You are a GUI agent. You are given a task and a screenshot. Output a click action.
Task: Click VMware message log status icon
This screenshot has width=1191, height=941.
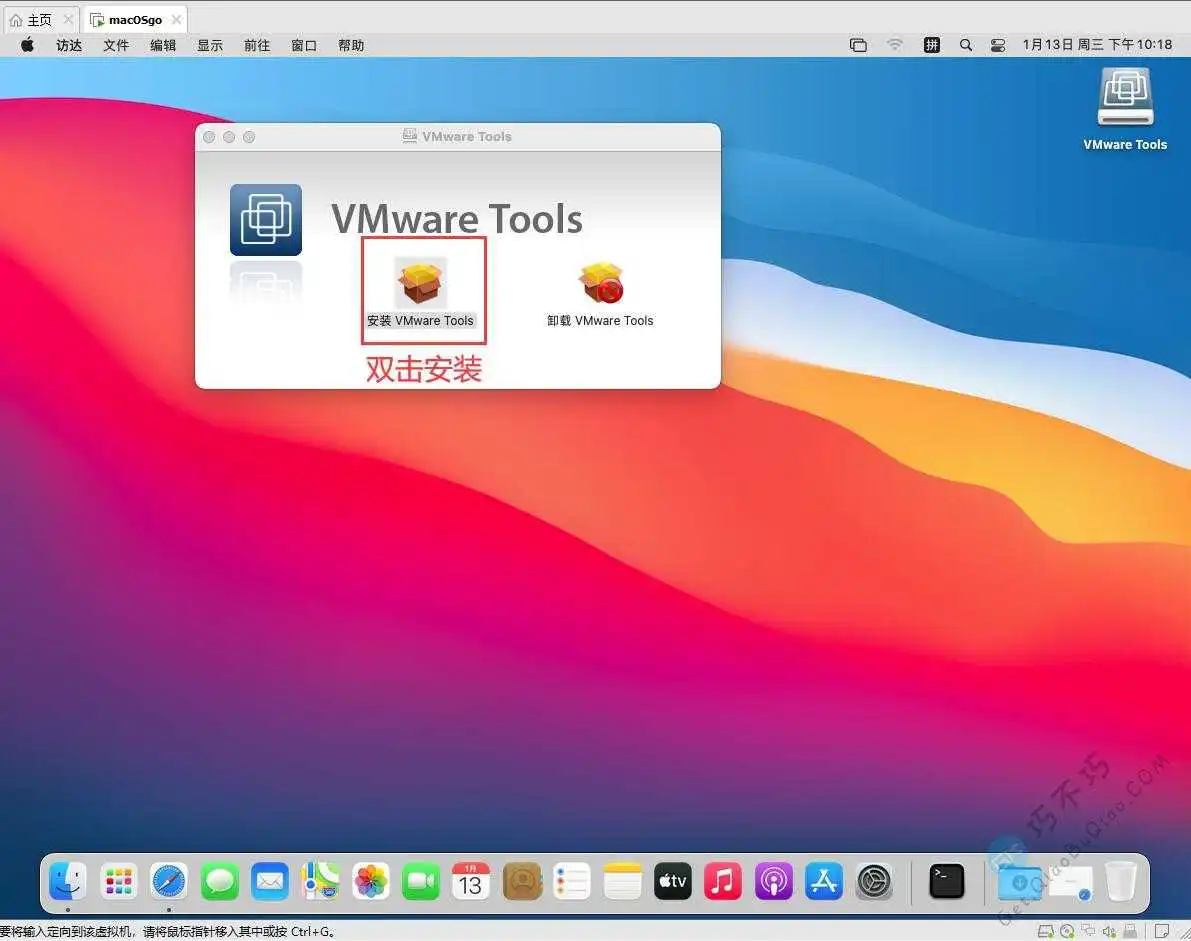(1161, 930)
